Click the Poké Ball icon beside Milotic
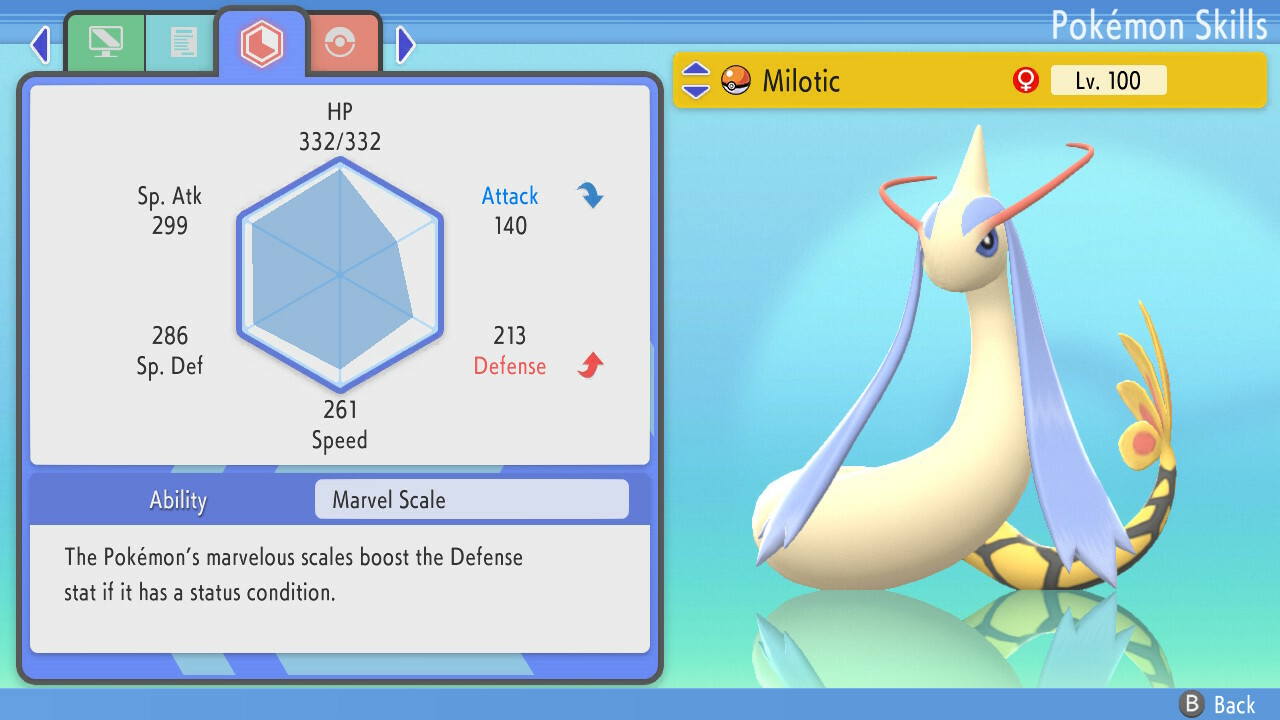This screenshot has width=1280, height=720. (736, 80)
